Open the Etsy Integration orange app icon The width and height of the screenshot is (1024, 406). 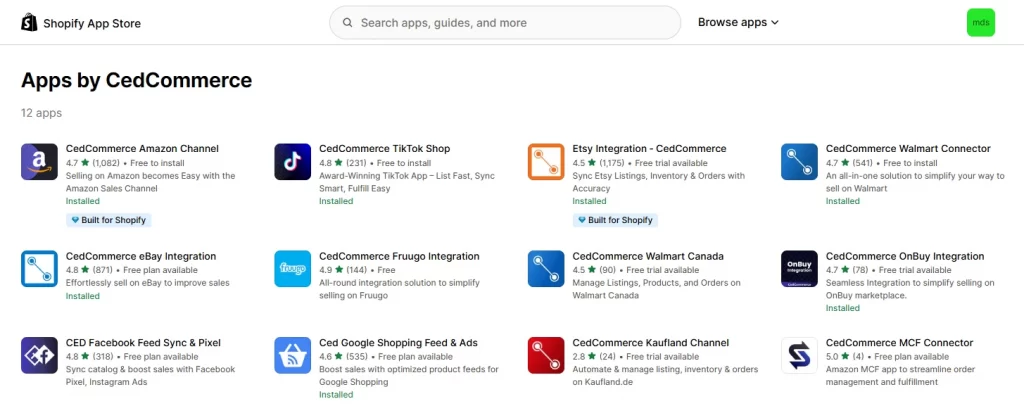click(x=546, y=162)
